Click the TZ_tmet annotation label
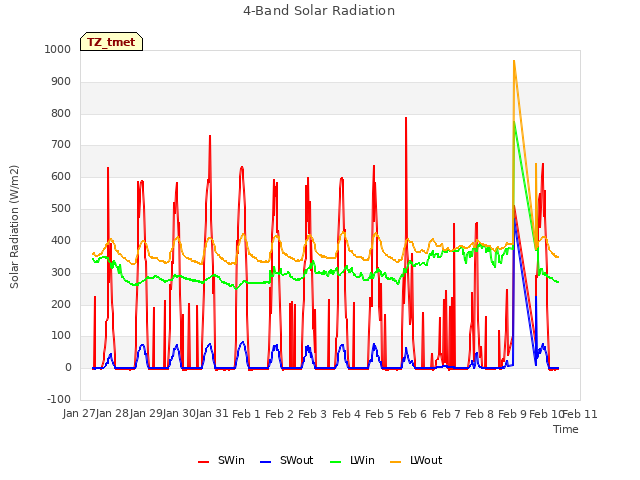The height and width of the screenshot is (480, 640). [x=111, y=42]
